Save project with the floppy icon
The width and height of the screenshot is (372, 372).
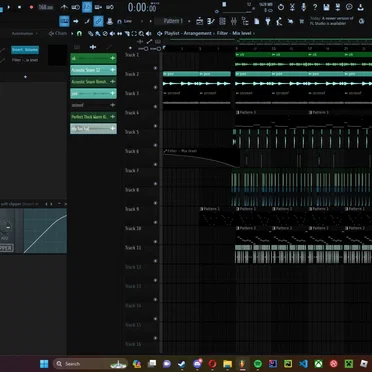pyautogui.click(x=326, y=7)
